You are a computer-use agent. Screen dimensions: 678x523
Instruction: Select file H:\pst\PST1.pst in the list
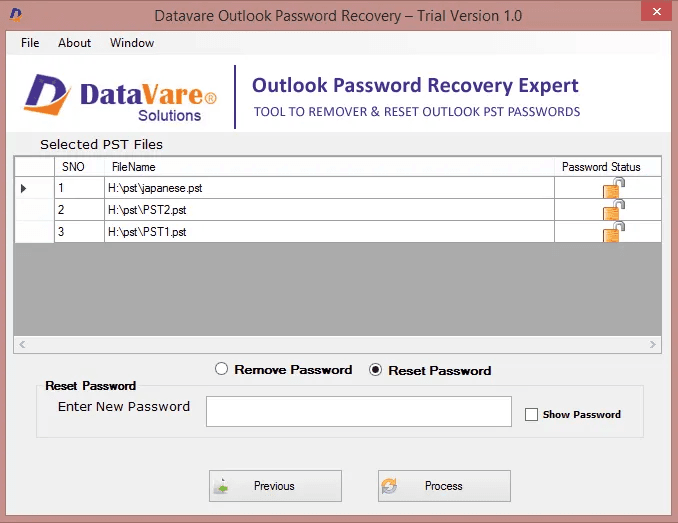329,232
